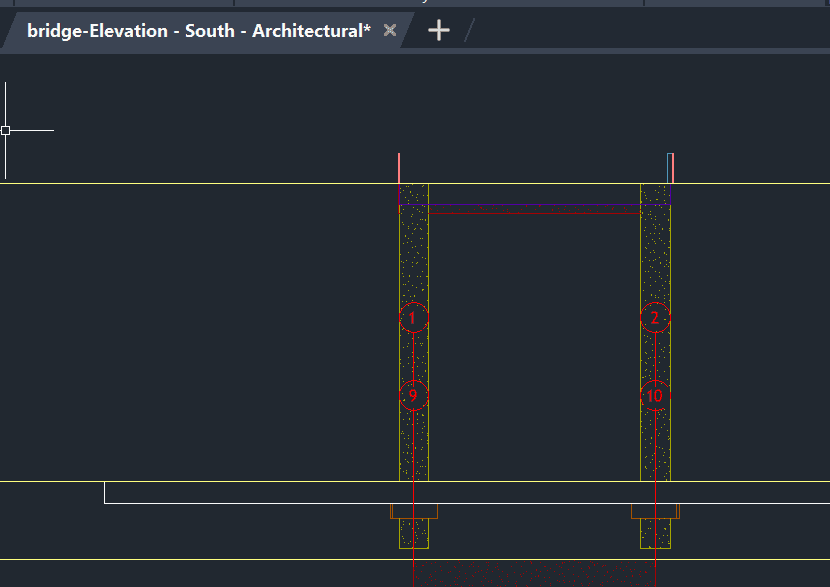Pick the grid bubble labeled 10

[655, 396]
